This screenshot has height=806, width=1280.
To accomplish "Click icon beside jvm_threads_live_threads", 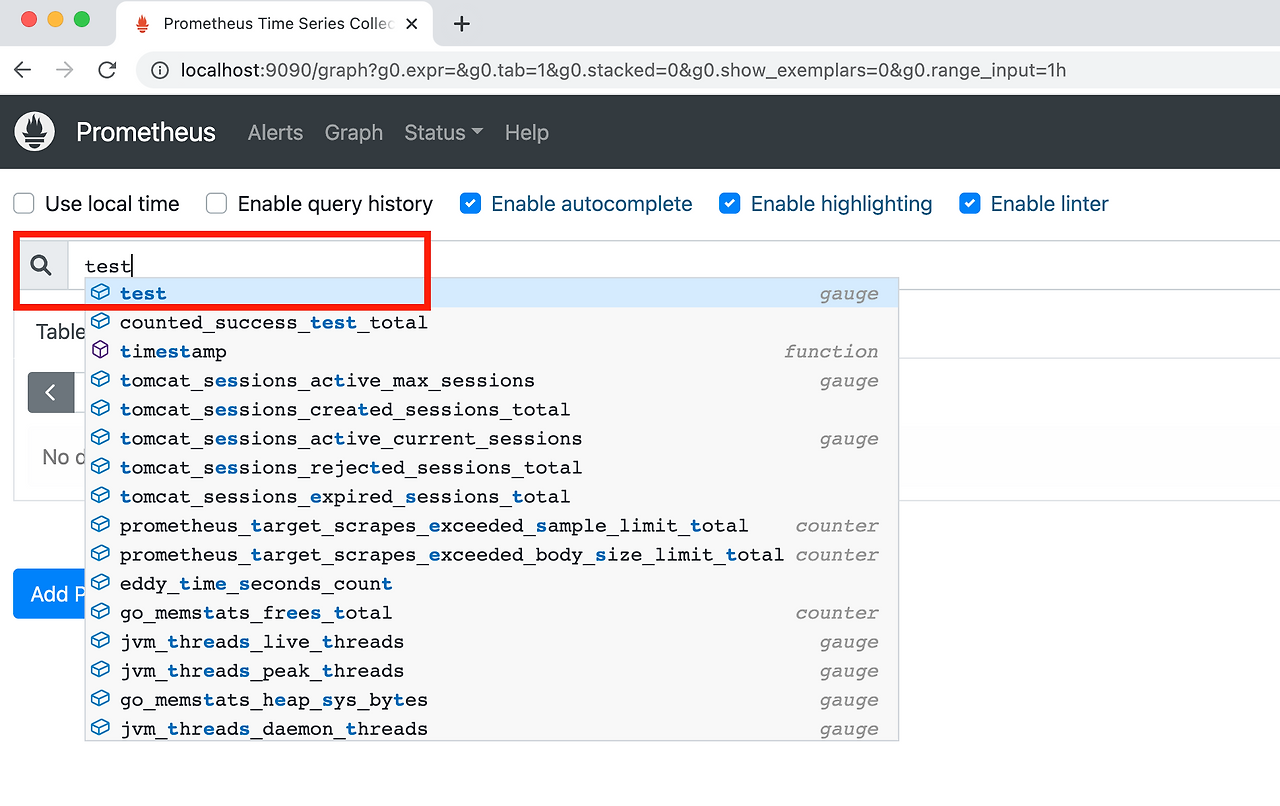I will [x=100, y=641].
